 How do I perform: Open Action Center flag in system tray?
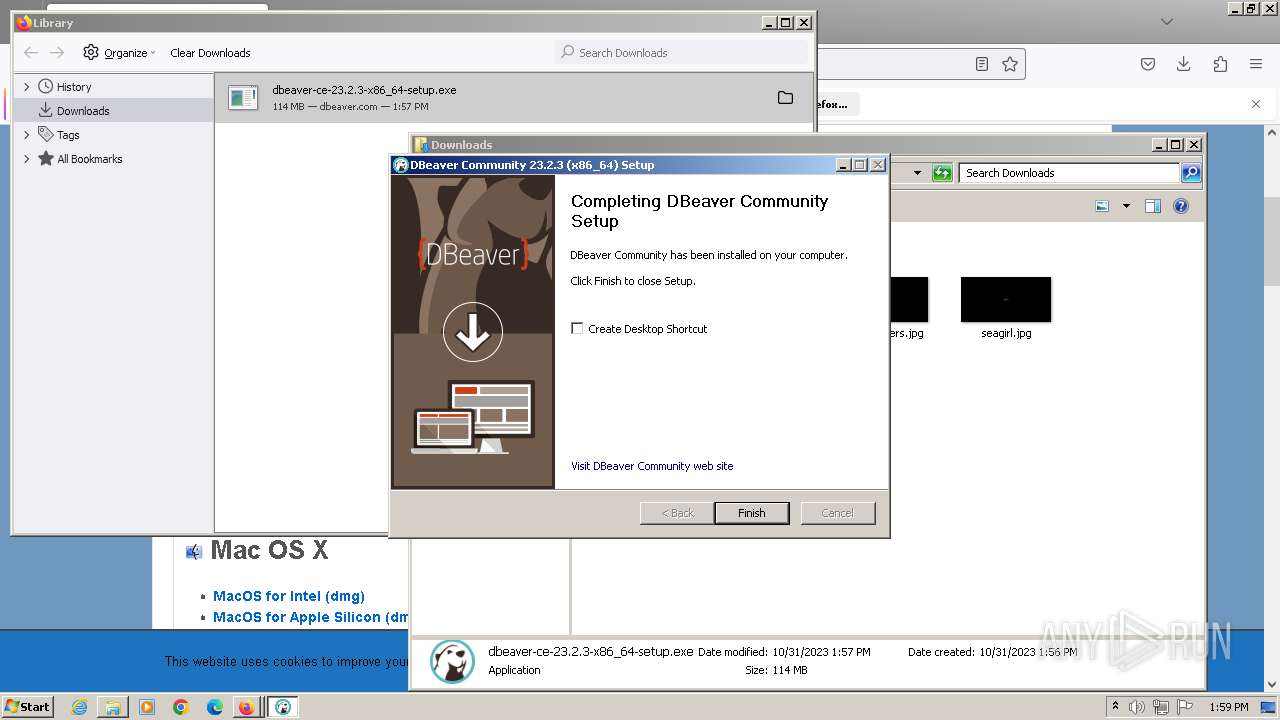(x=1184, y=707)
